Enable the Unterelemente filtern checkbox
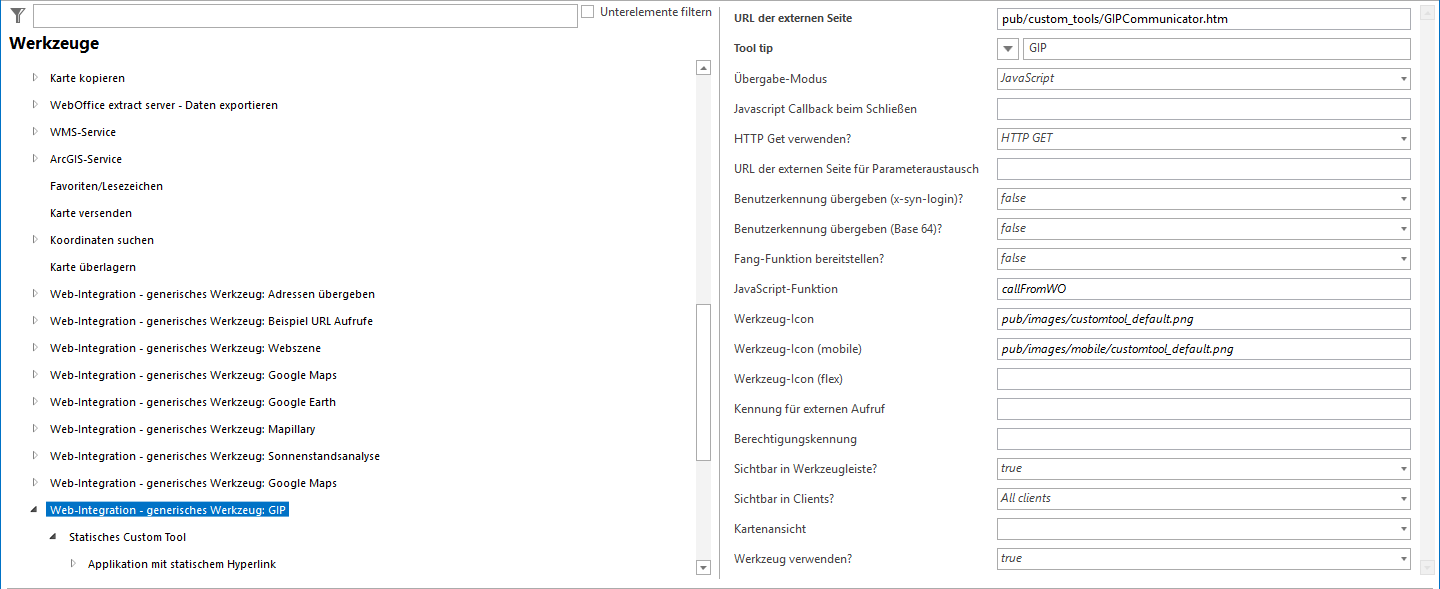The image size is (1440, 589). 588,12
